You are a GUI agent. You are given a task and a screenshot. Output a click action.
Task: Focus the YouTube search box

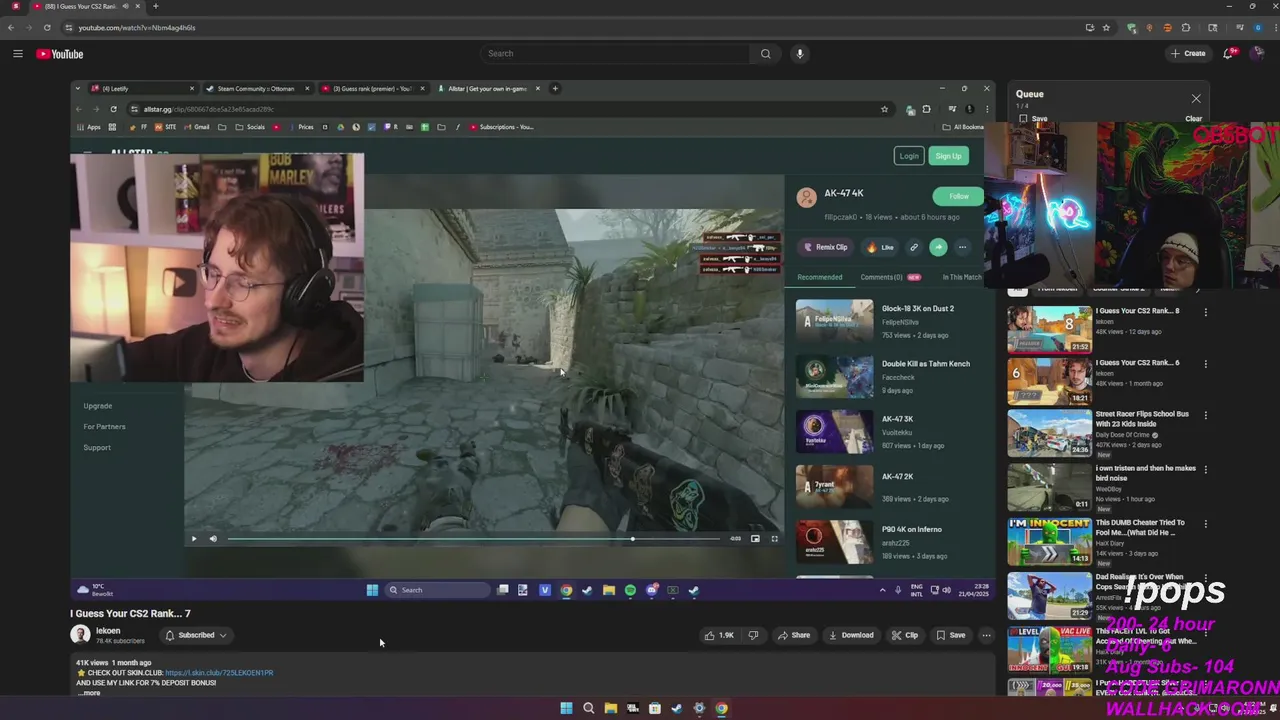[x=615, y=54]
